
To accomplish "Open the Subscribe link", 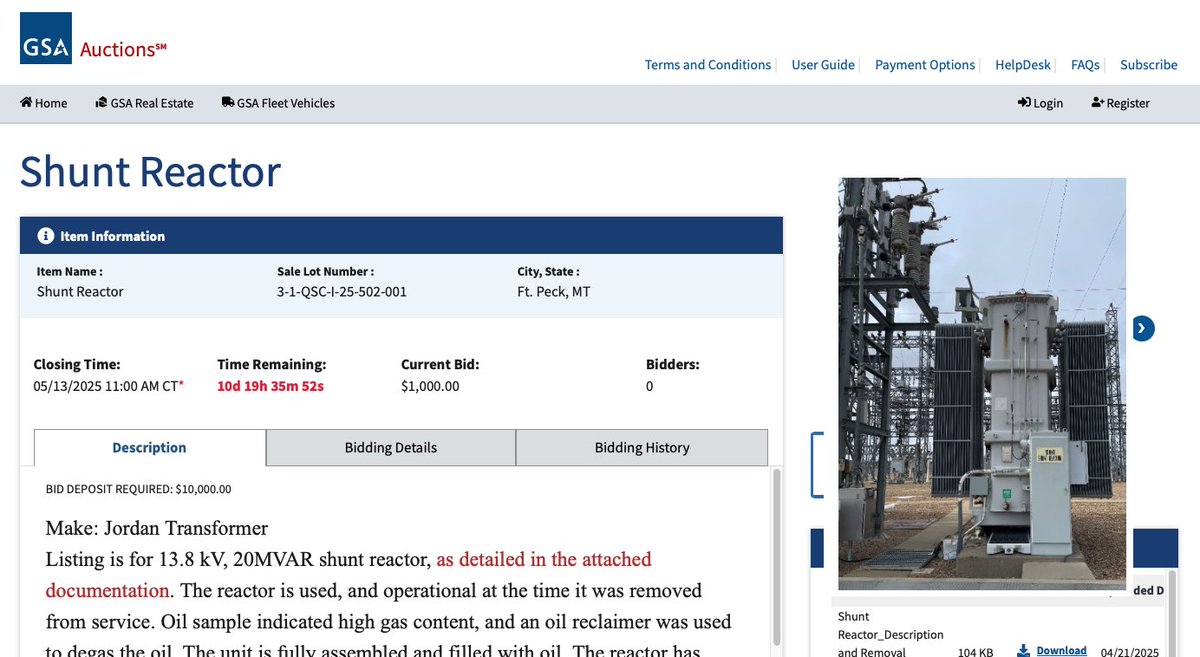I will [1149, 65].
